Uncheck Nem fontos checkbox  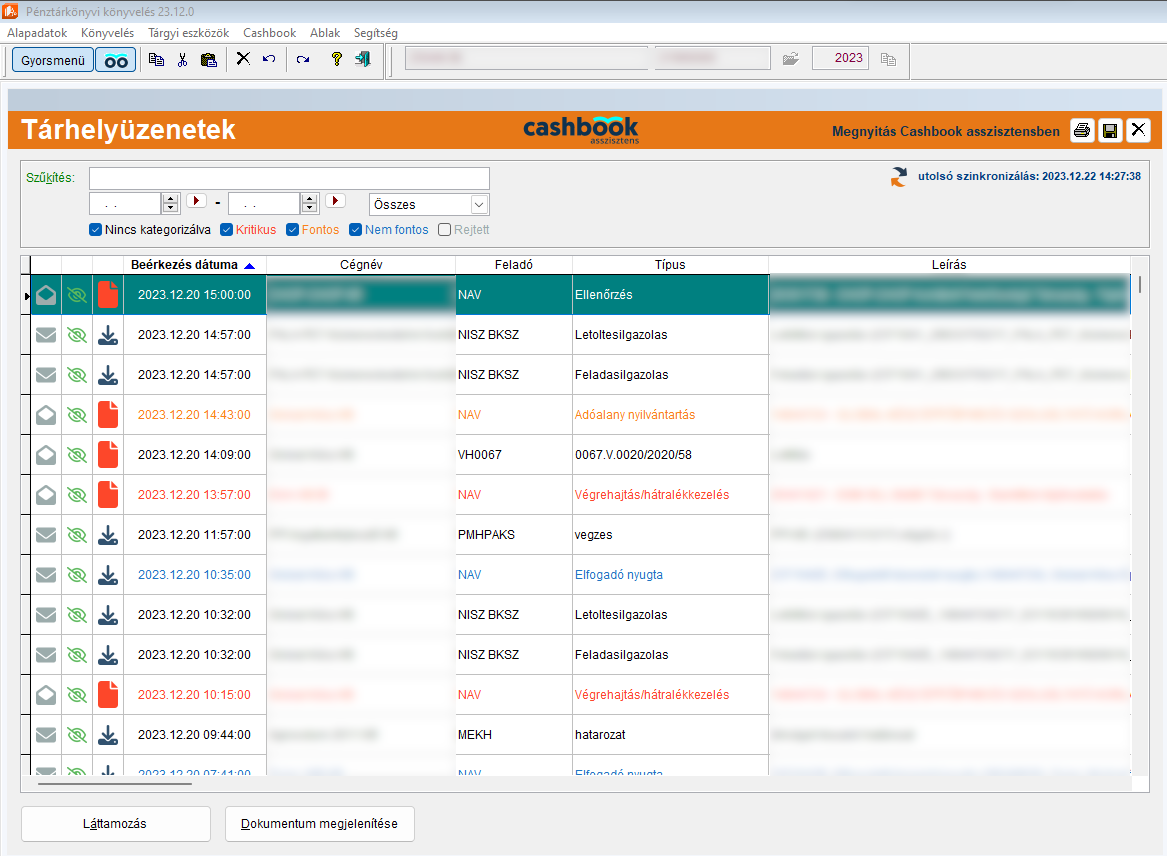[356, 230]
